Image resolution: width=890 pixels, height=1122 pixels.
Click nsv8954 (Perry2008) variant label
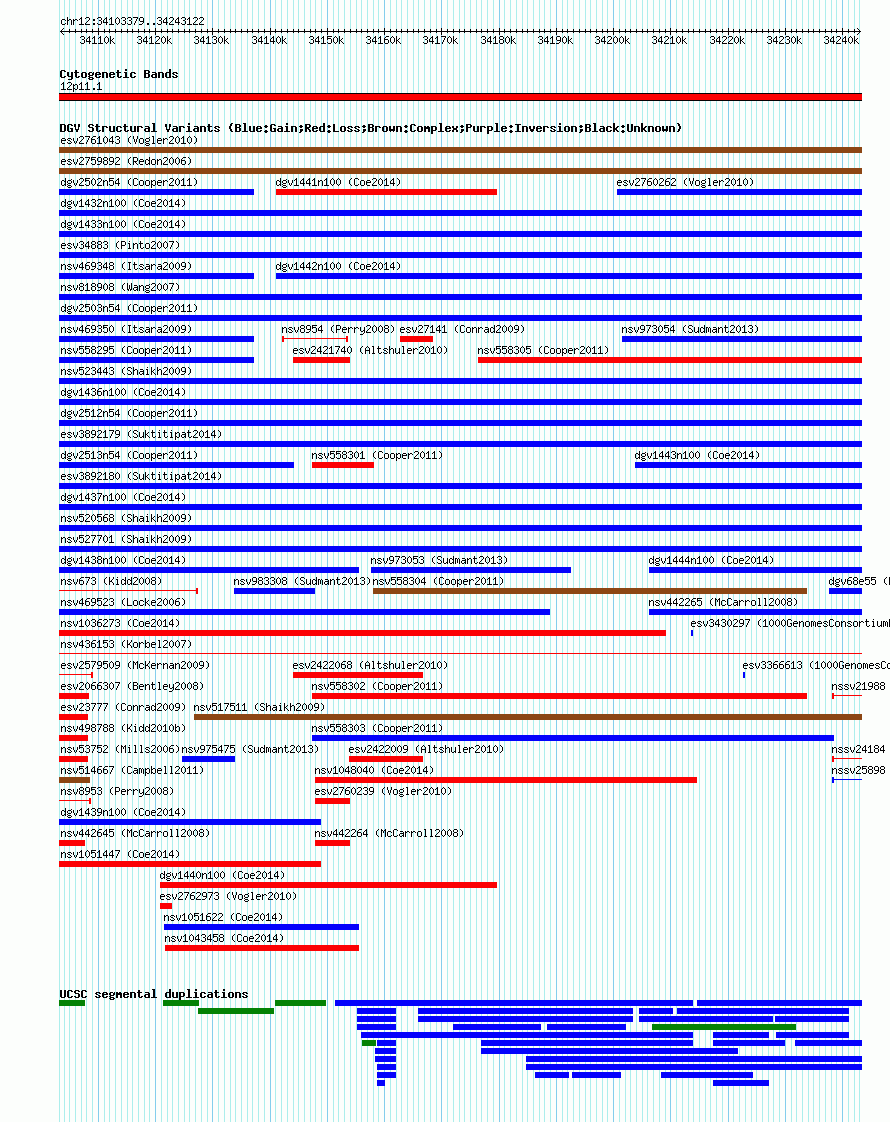(338, 329)
